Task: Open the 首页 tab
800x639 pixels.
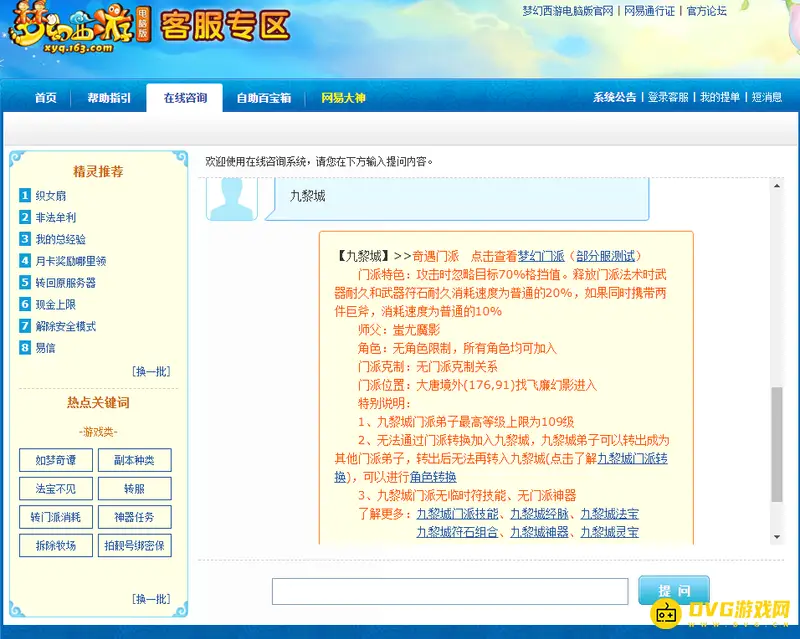Action: [45, 98]
